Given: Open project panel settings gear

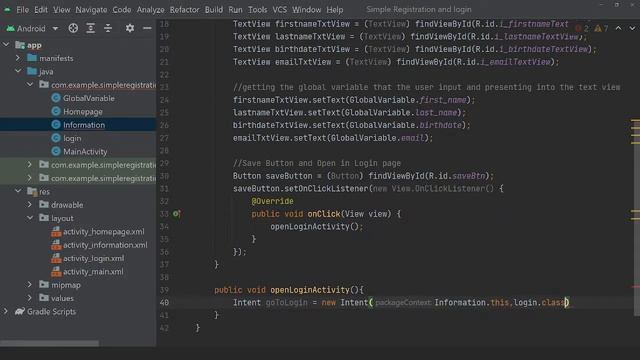Looking at the screenshot, I should click(130, 28).
